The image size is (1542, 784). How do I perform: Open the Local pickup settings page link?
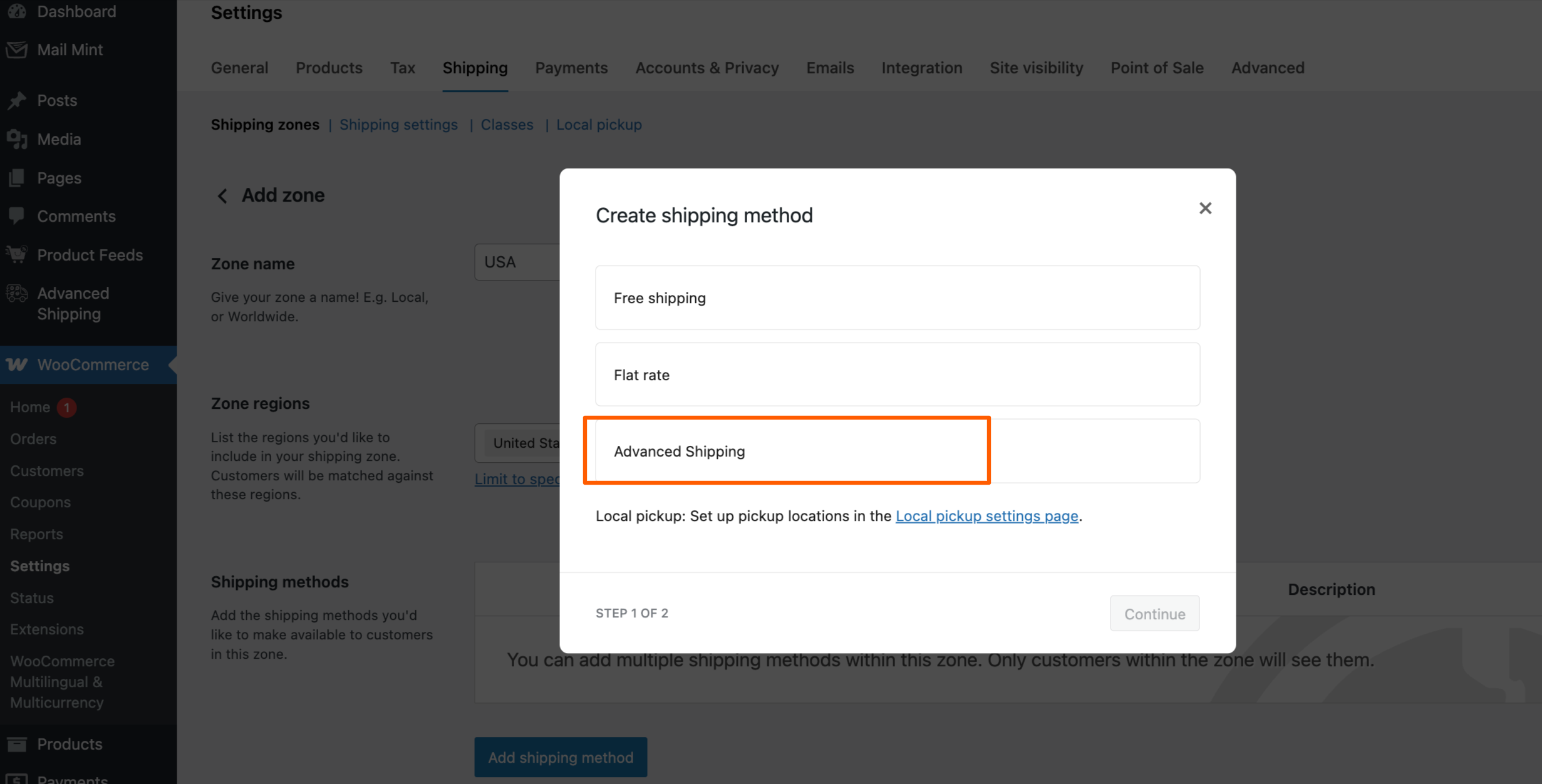986,515
